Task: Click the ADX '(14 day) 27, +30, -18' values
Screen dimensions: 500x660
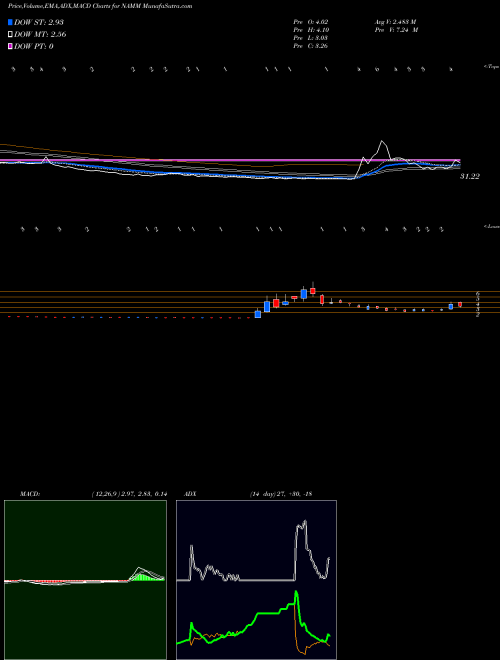Action: coord(280,494)
